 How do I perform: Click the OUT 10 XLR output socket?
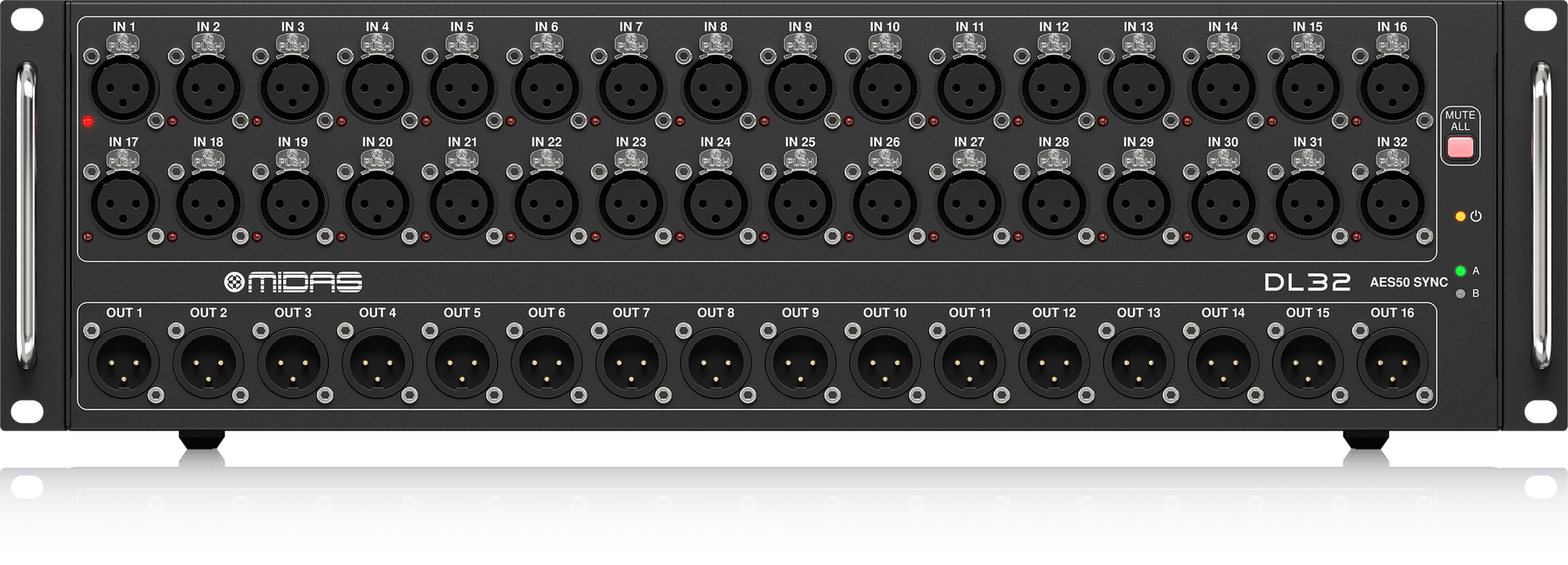pos(885,363)
